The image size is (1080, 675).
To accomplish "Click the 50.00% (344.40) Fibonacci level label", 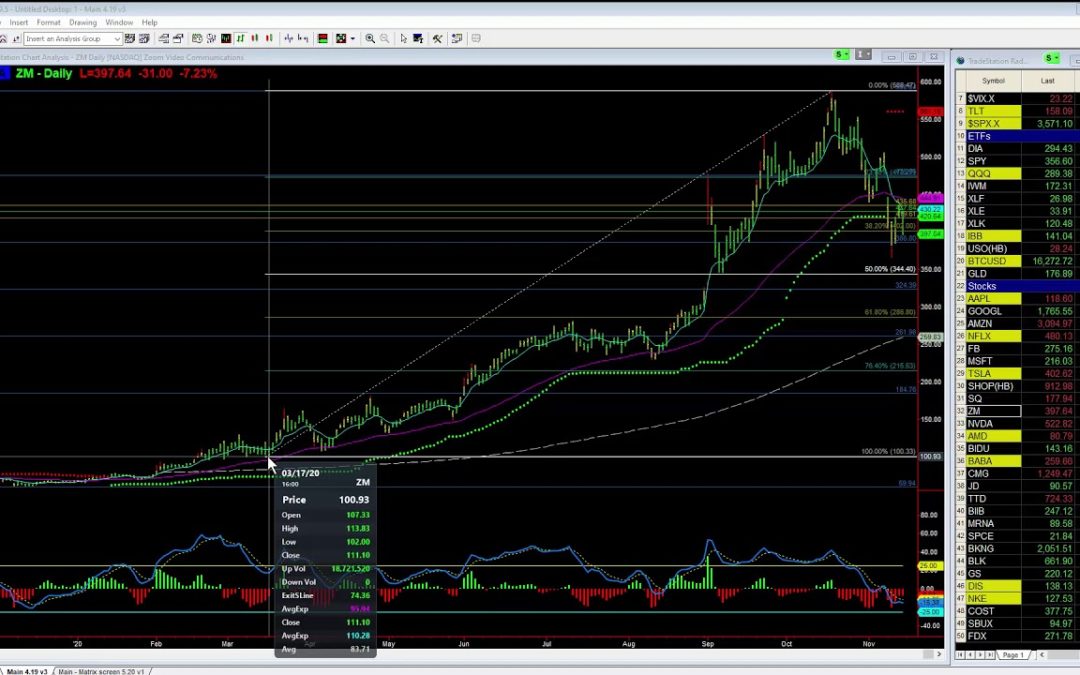I will tap(890, 269).
